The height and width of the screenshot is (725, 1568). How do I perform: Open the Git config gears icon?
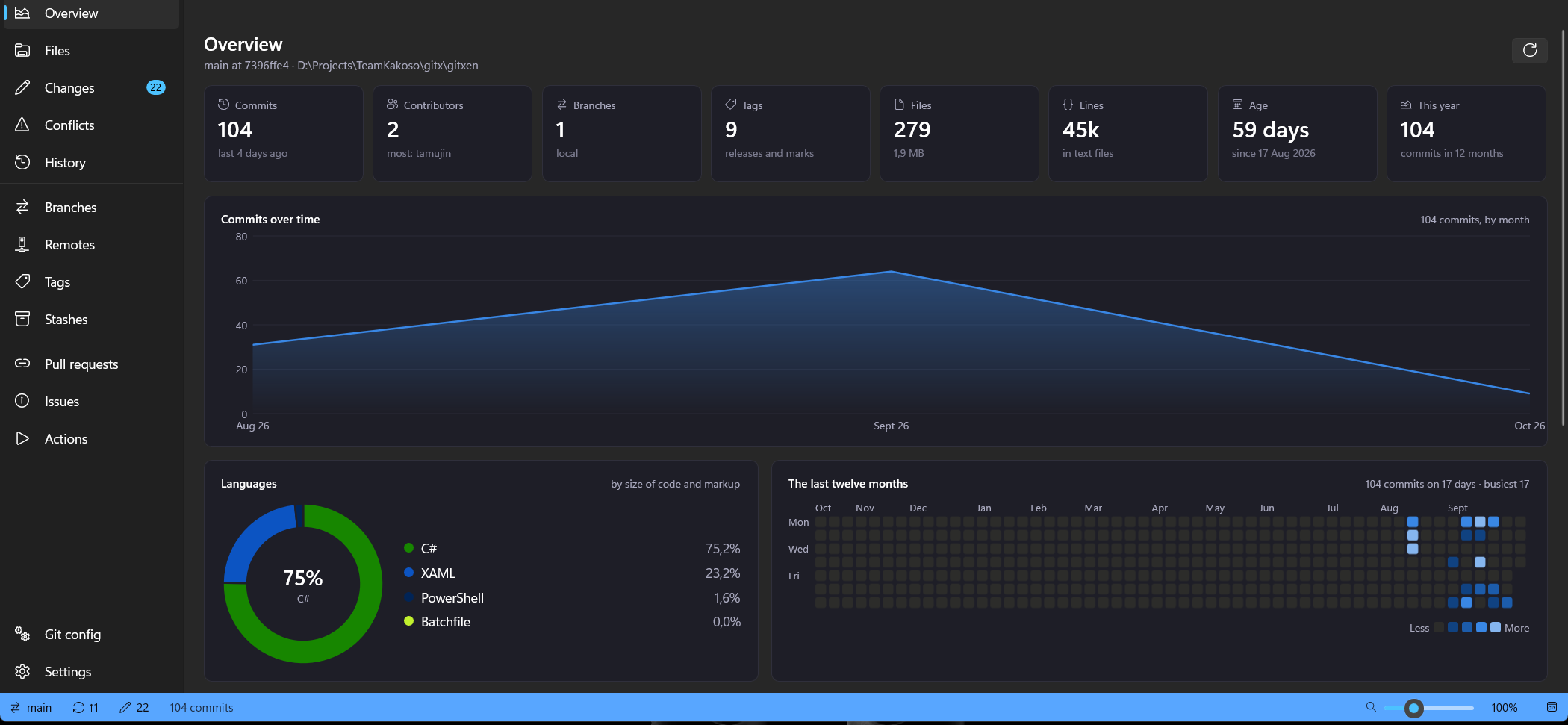[22, 635]
